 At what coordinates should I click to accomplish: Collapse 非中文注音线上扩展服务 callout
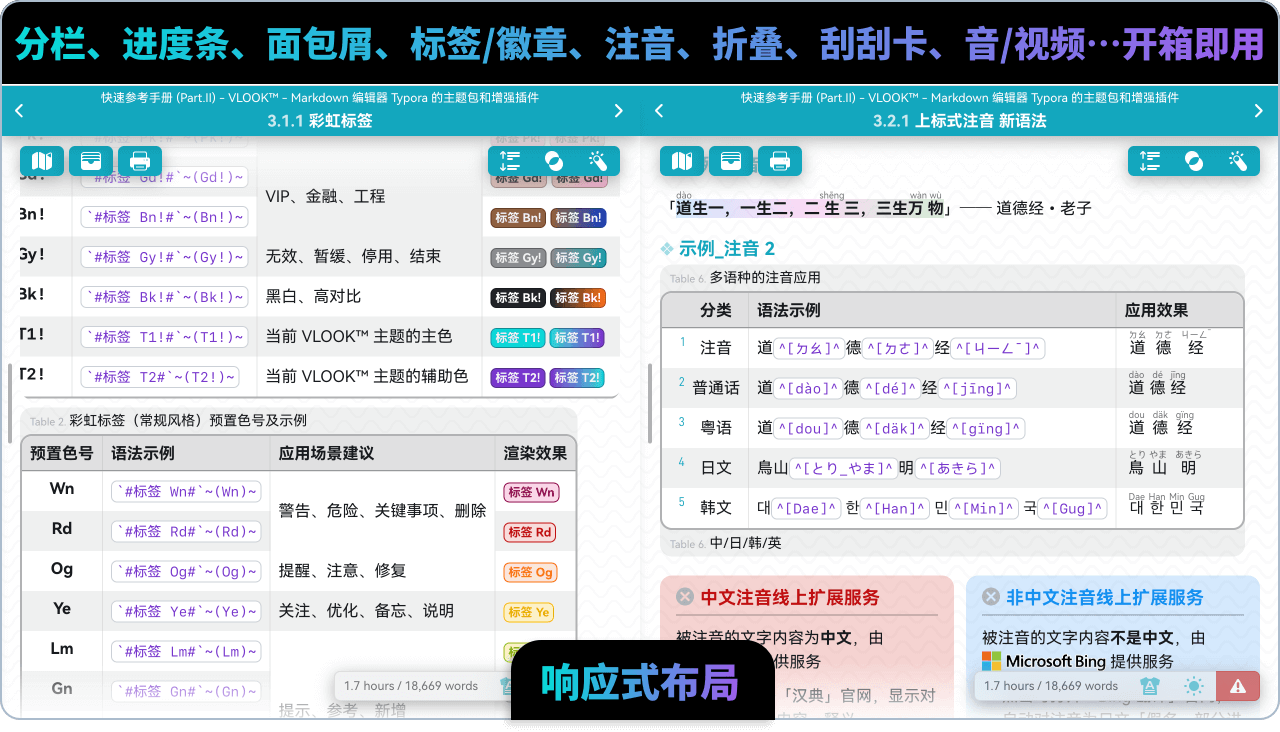point(991,597)
